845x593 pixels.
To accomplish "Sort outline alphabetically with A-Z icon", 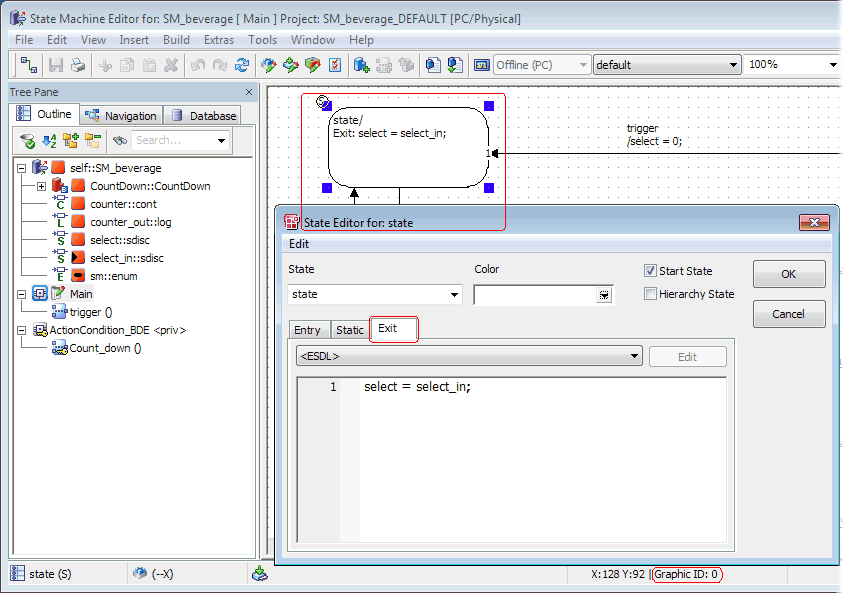I will point(49,141).
